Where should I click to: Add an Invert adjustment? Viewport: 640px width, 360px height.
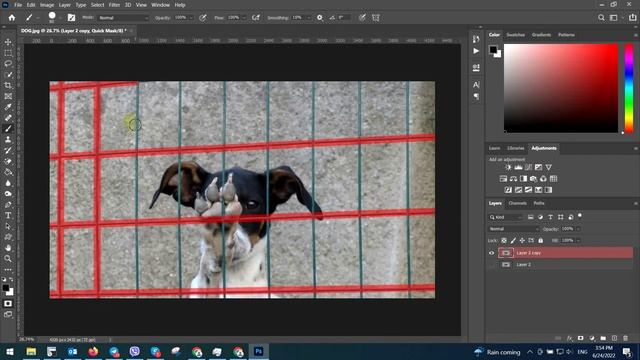click(x=508, y=190)
